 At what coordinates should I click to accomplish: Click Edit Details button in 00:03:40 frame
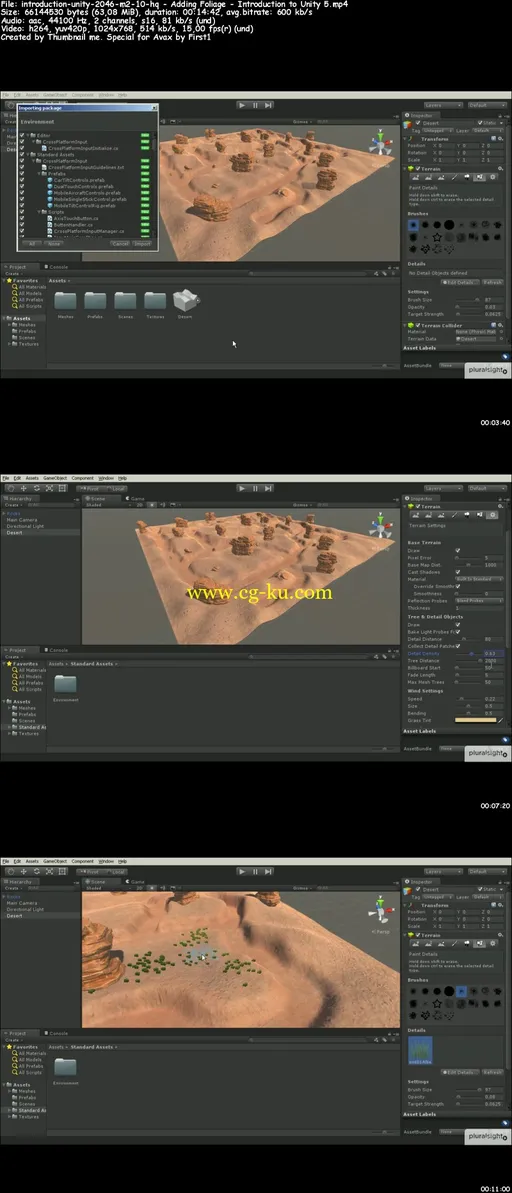pos(460,282)
